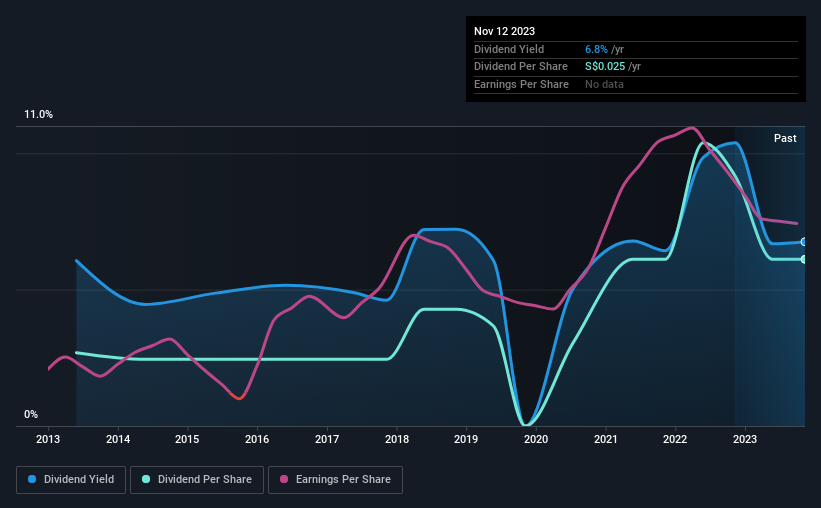Click the teal Dividend Per Share legend dot
Image resolution: width=821 pixels, height=508 pixels.
(146, 479)
